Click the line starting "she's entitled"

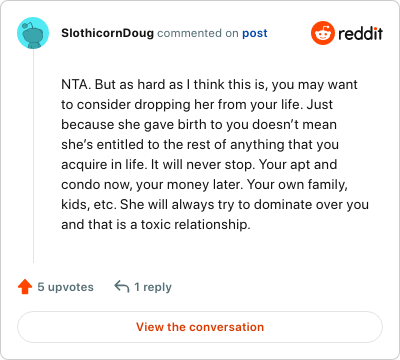coord(200,144)
